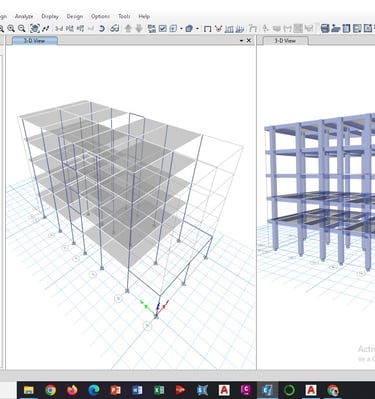The height and width of the screenshot is (399, 375).
Task: Switch to the right 3-D View tab
Action: tap(285, 41)
